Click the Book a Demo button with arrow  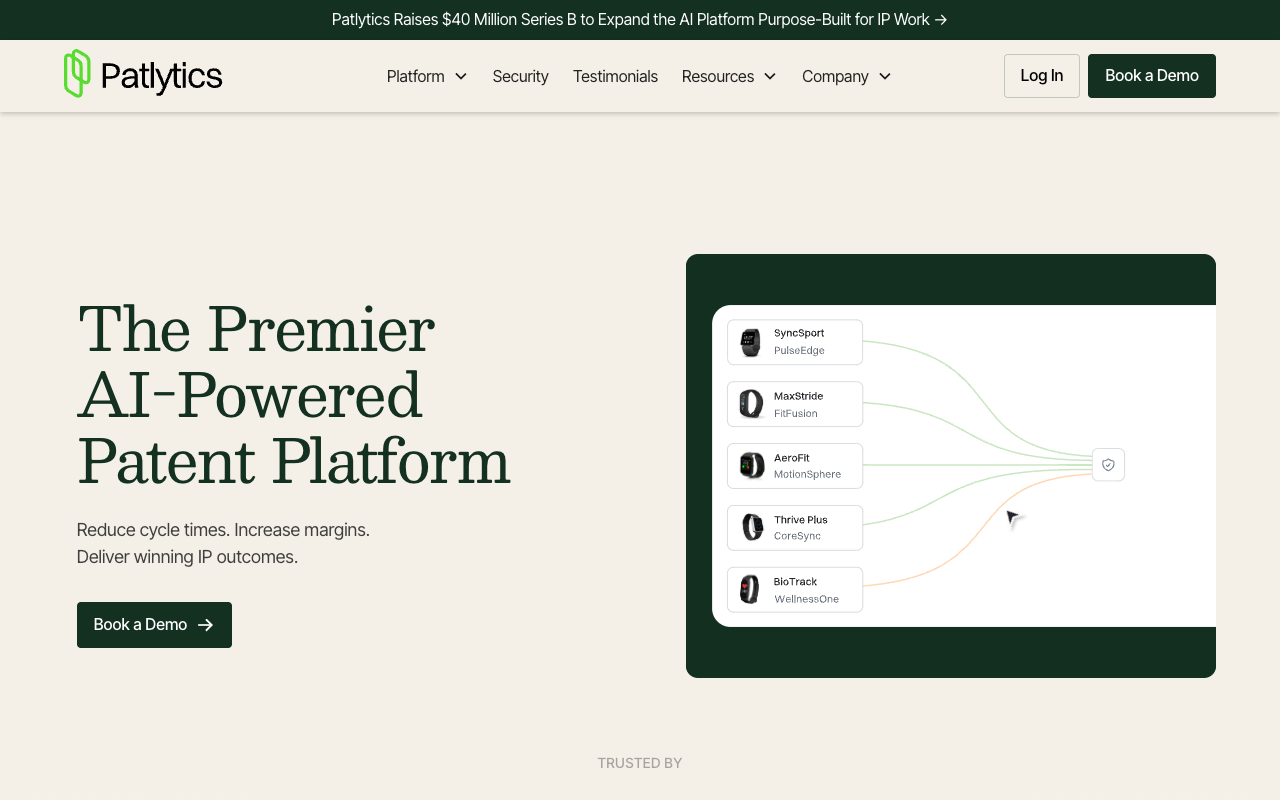tap(154, 625)
